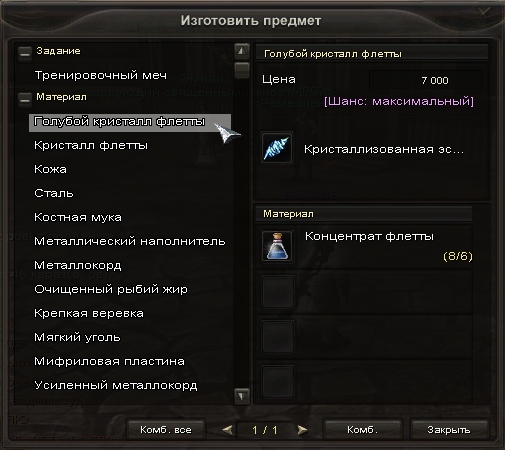Collapse the Материал category
The height and width of the screenshot is (450, 505).
coord(25,99)
